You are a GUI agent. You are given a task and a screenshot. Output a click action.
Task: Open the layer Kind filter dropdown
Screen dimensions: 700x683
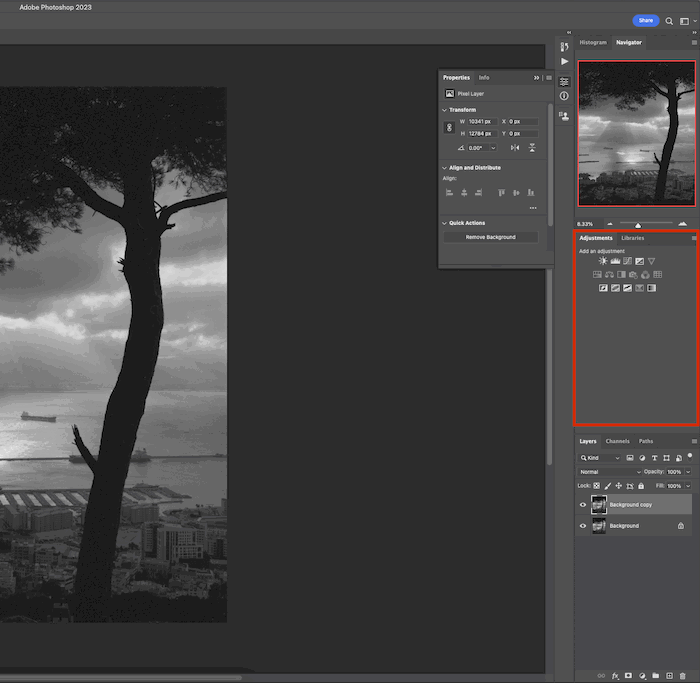coord(600,458)
